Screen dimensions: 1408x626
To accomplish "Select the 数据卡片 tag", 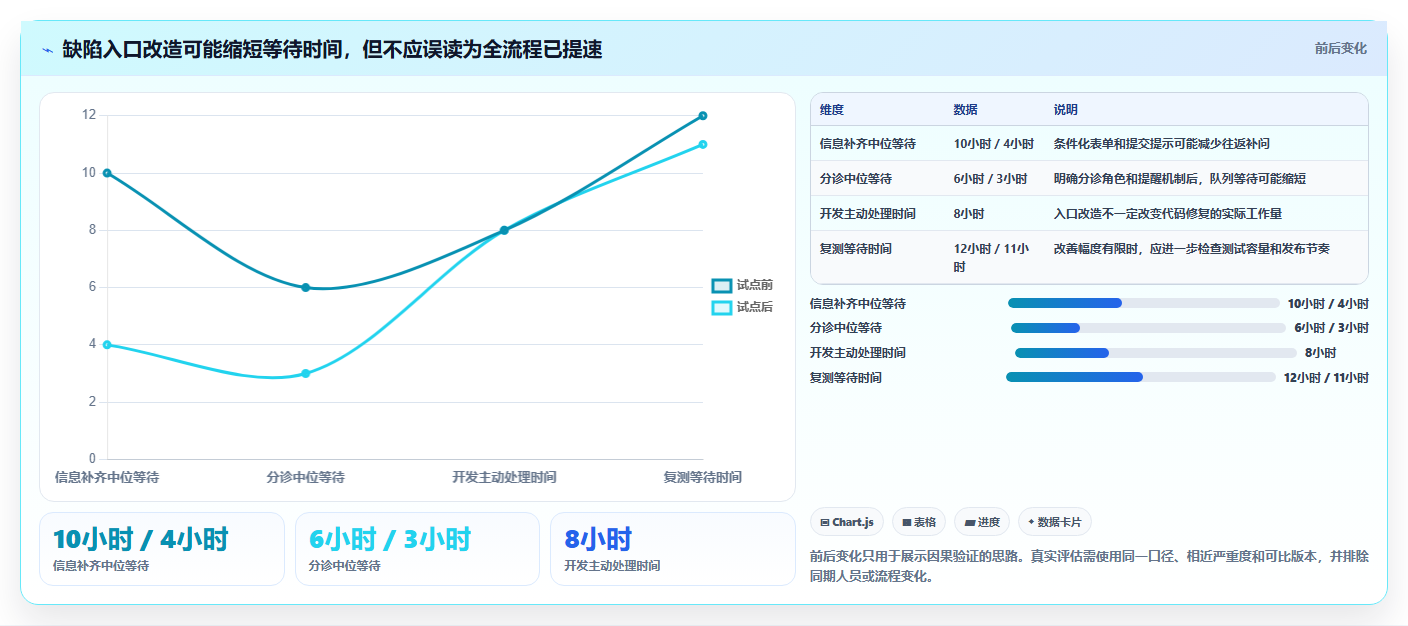I will [1055, 522].
